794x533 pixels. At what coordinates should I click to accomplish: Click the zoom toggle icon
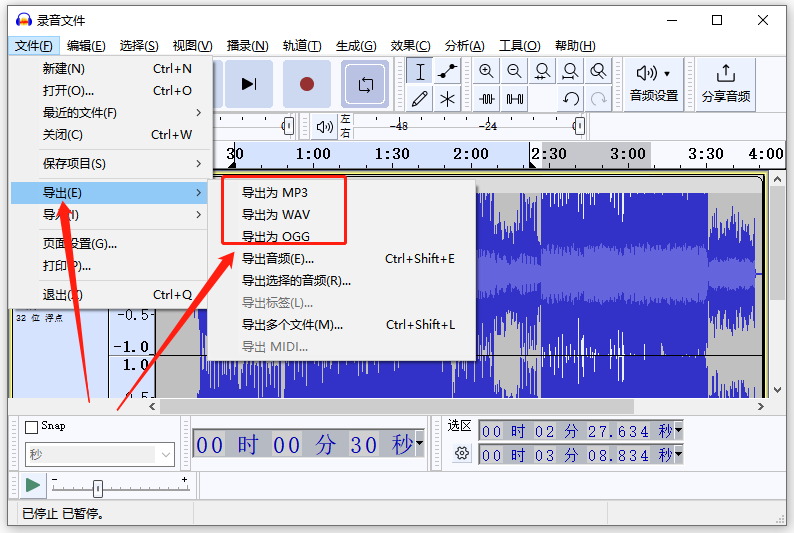[x=598, y=71]
